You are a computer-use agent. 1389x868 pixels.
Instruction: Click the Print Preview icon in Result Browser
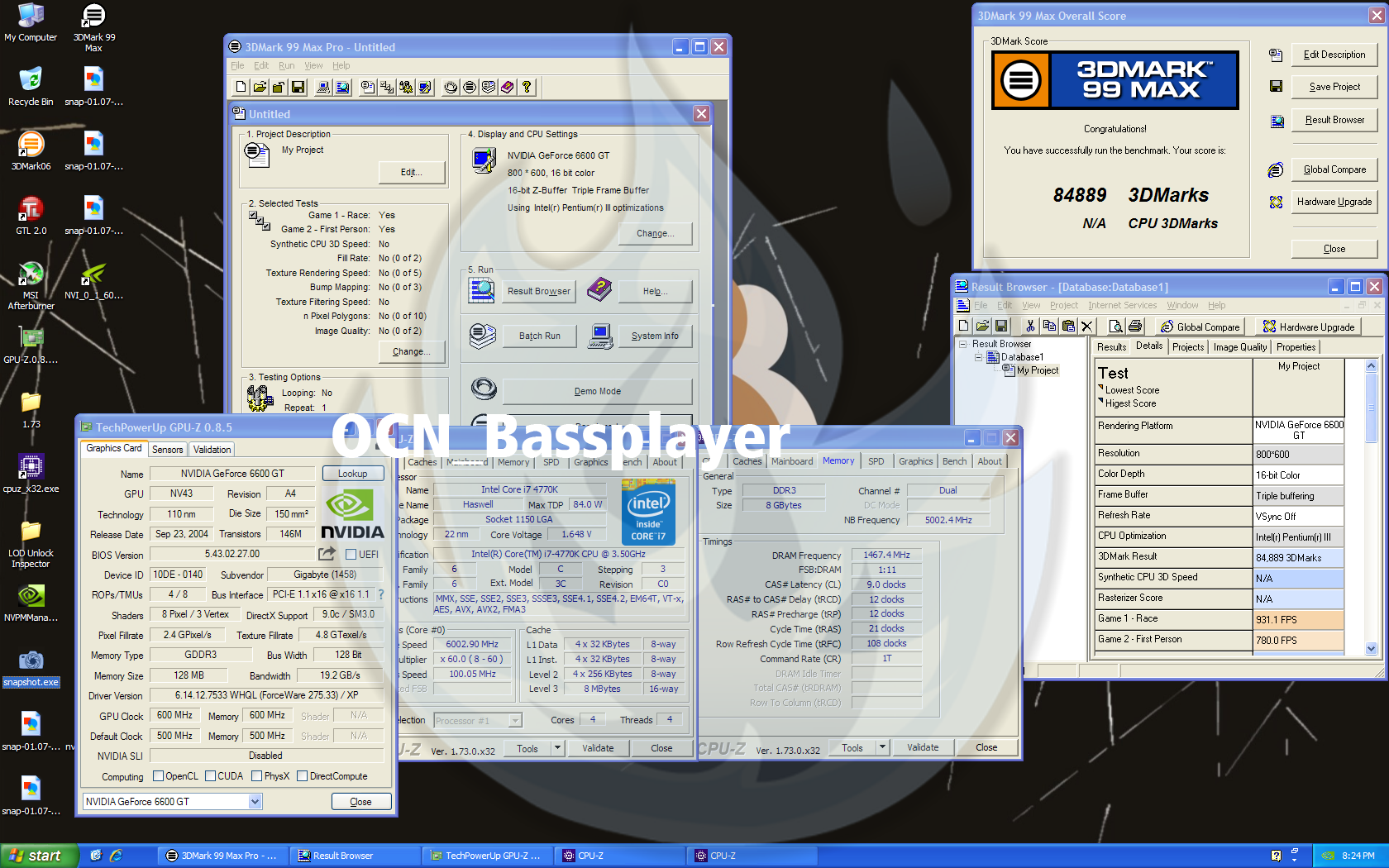(1115, 327)
